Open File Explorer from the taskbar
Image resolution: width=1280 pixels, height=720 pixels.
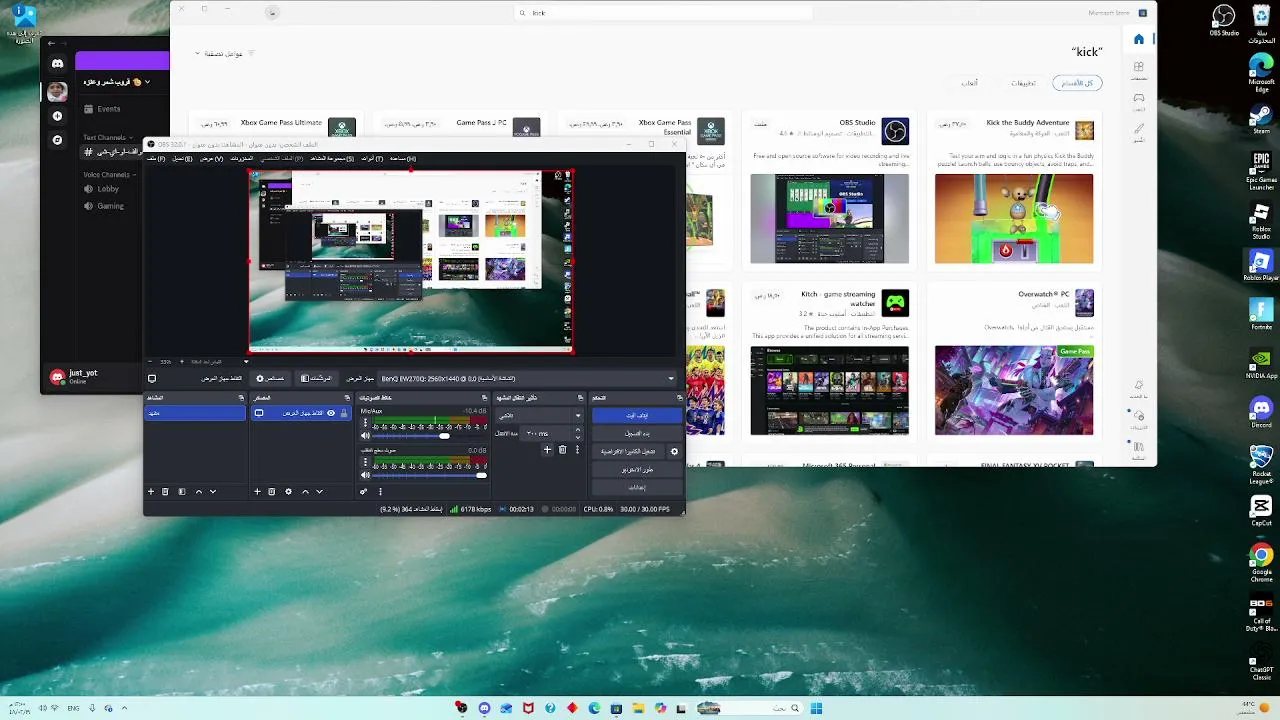click(638, 708)
